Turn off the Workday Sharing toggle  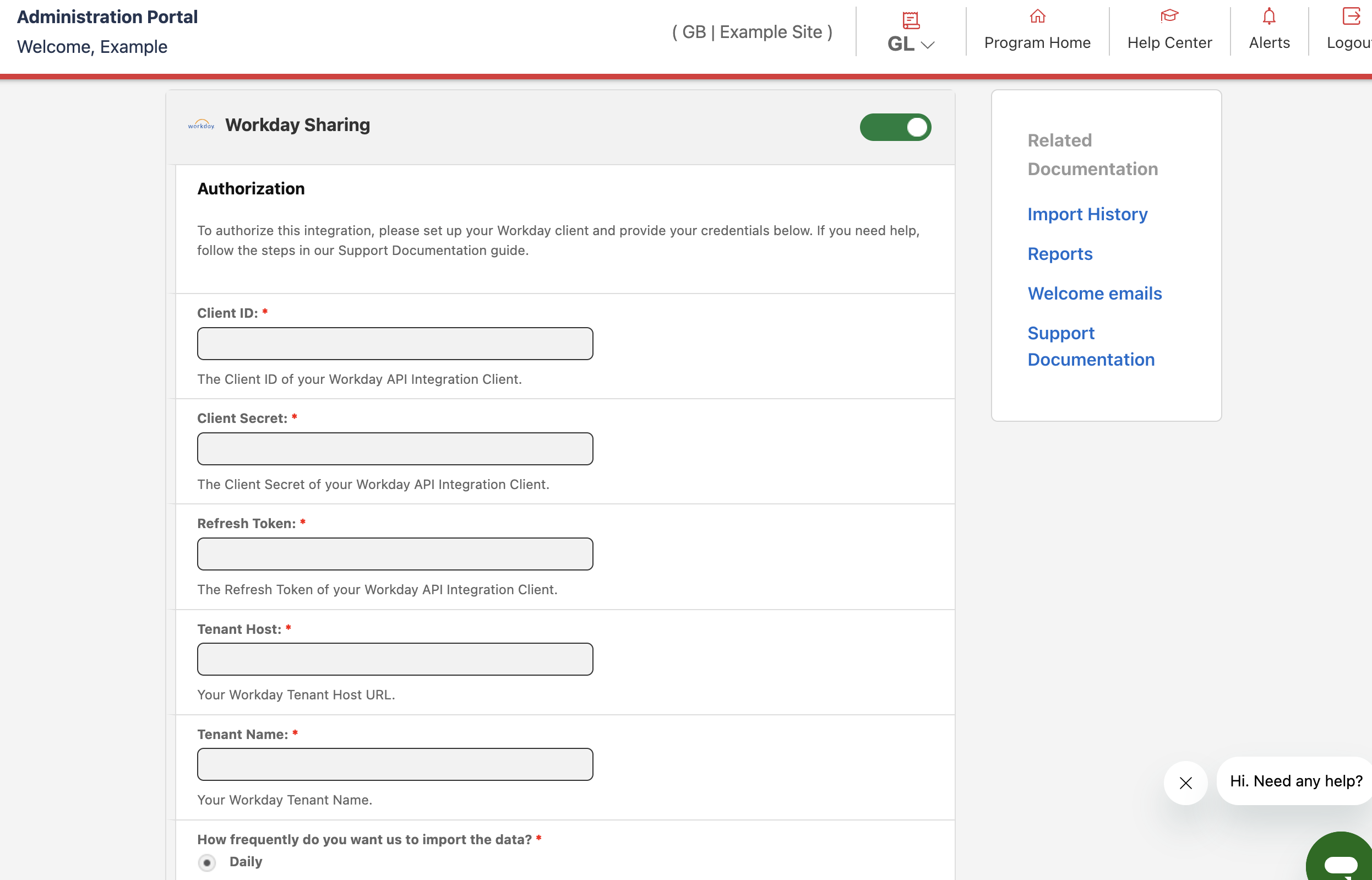click(895, 127)
